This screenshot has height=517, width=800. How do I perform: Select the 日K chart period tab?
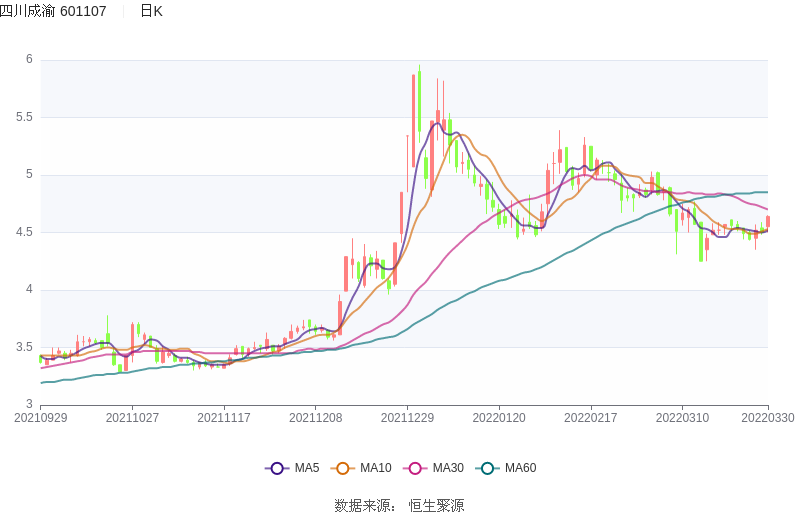point(151,11)
